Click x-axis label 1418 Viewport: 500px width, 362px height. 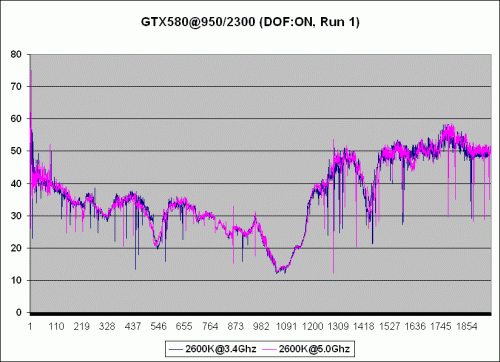tap(364, 326)
